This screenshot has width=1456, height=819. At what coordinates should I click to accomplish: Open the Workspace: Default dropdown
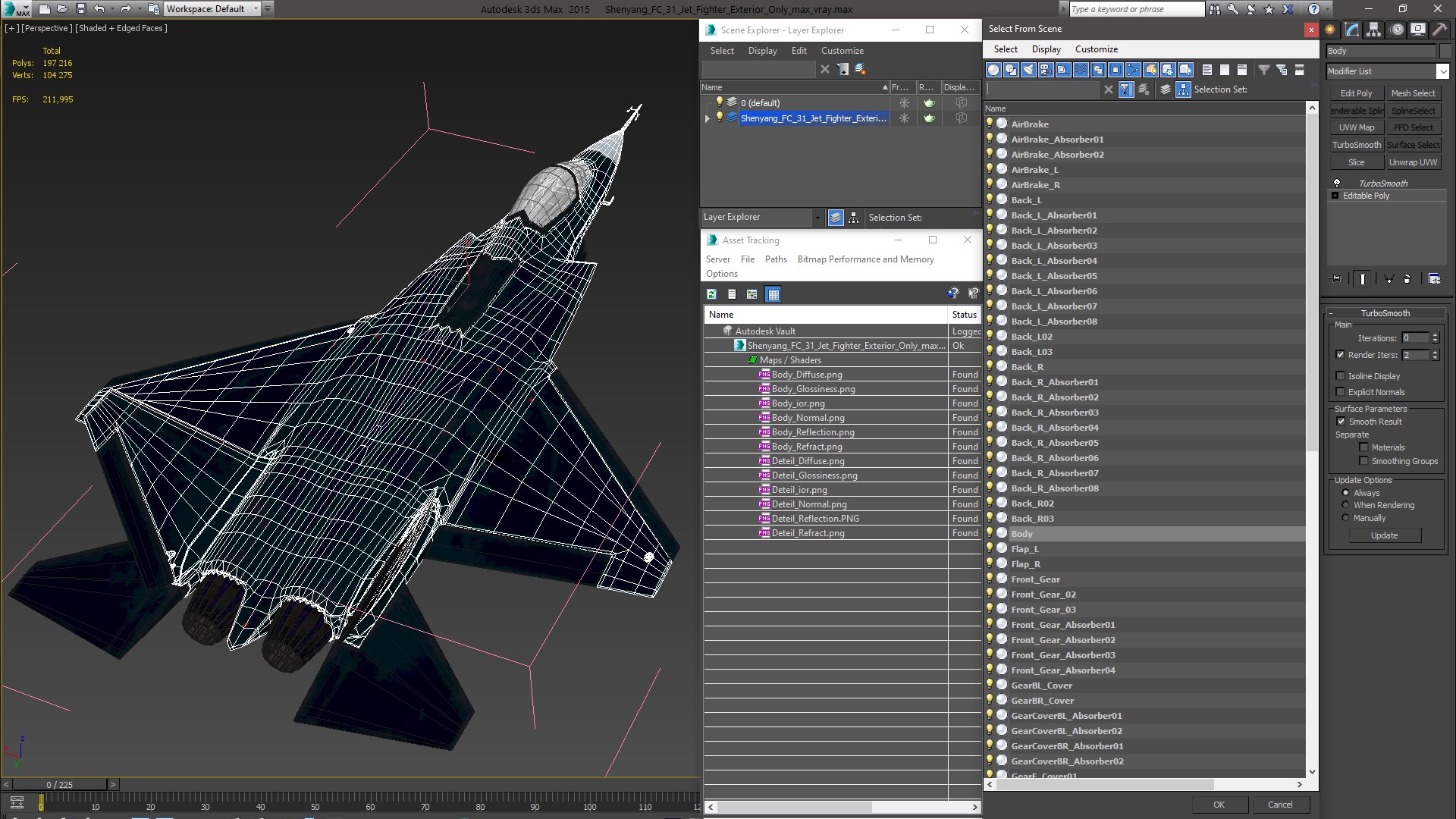[212, 9]
